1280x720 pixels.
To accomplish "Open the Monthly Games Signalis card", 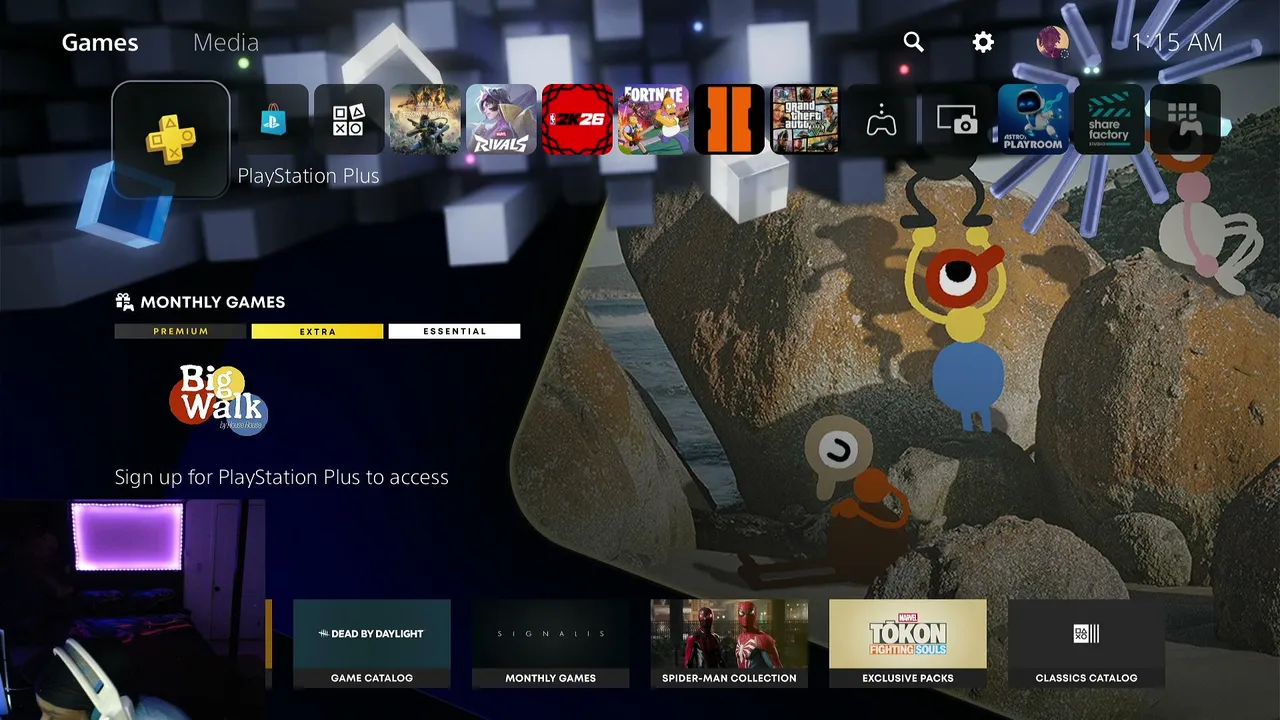I will point(551,644).
